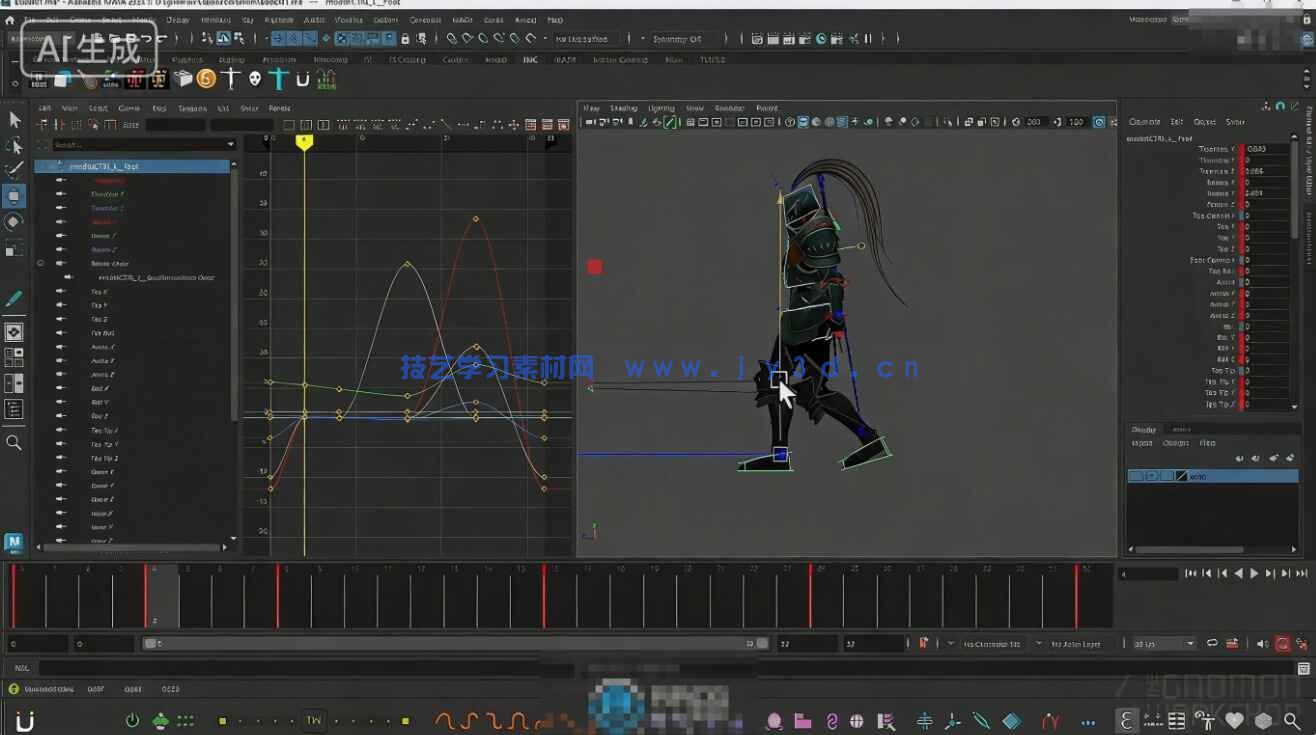Viewport: 1316px width, 735px height.
Task: Click the skull icon on the shelf
Action: (x=255, y=79)
